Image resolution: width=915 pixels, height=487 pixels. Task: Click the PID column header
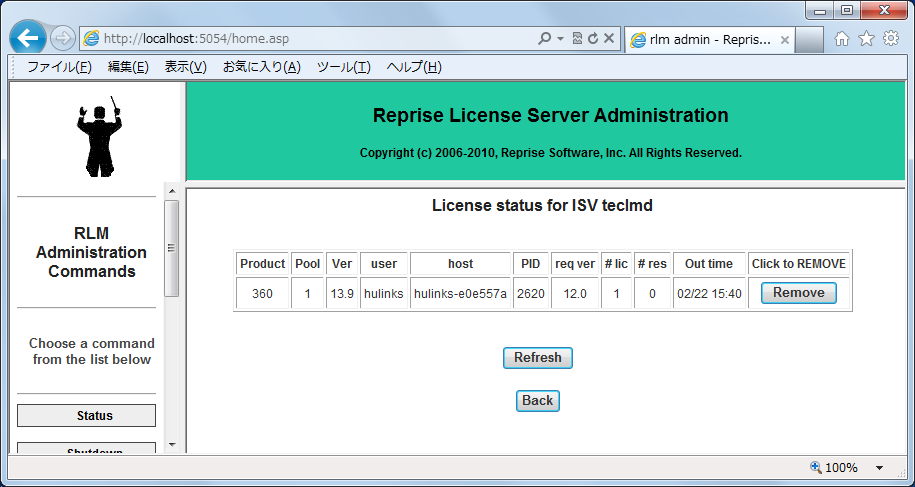[x=531, y=264]
